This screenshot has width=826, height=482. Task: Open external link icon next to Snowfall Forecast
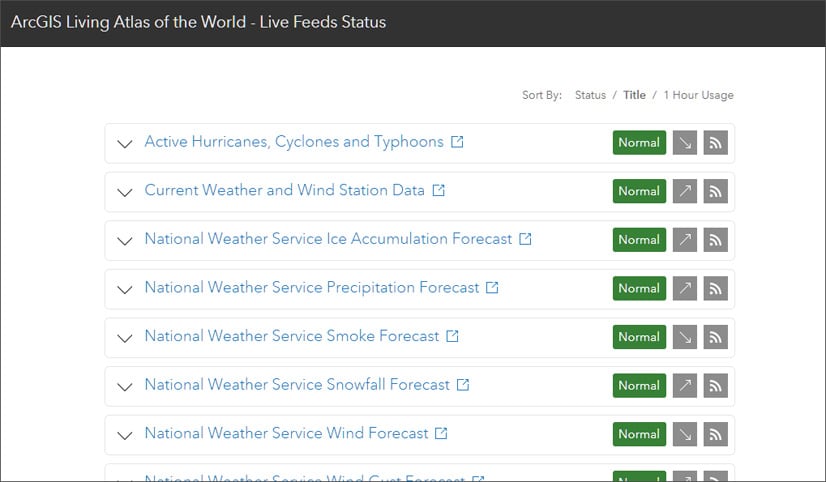pyautogui.click(x=463, y=385)
